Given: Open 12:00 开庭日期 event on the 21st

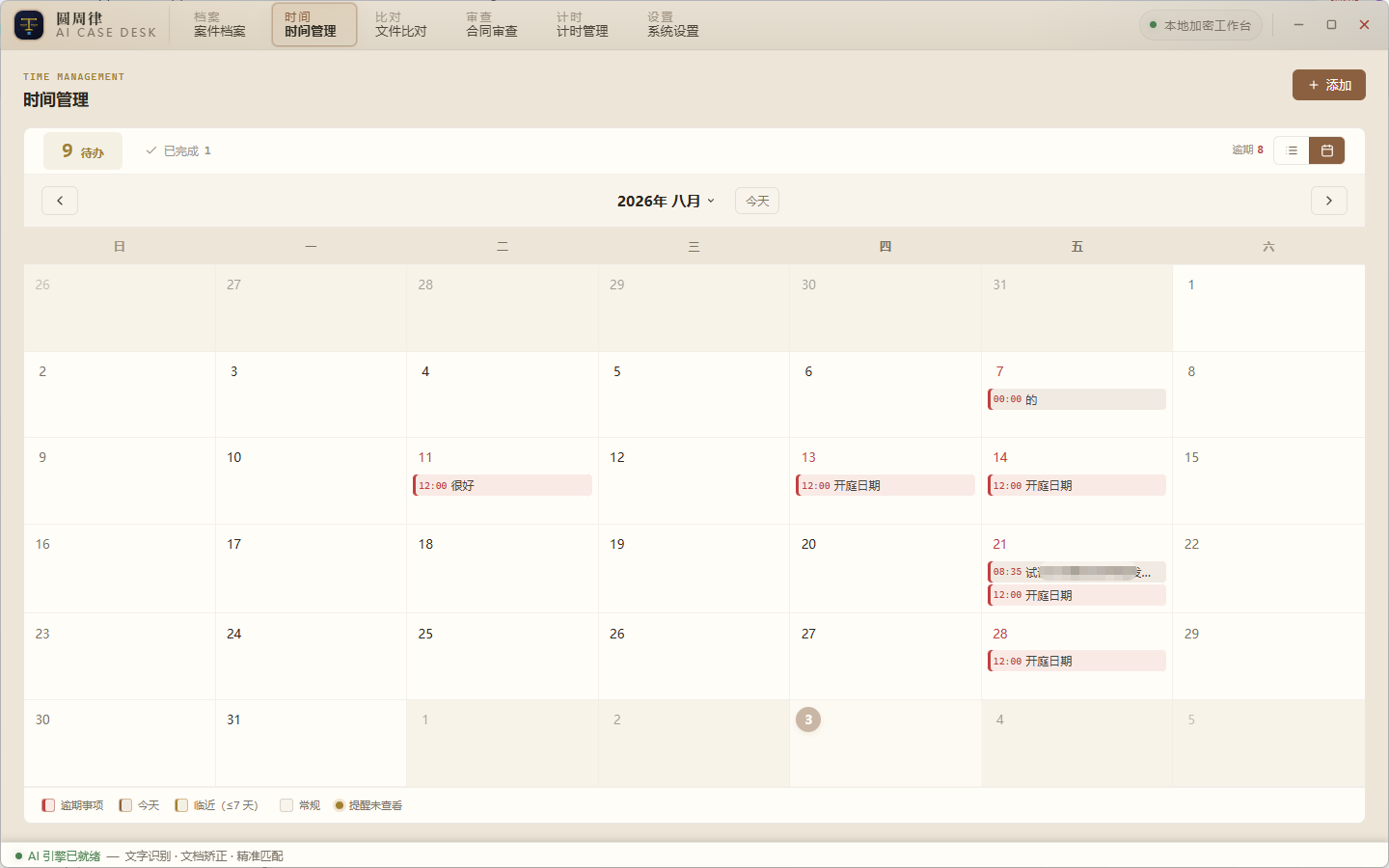Looking at the screenshot, I should click(1076, 595).
